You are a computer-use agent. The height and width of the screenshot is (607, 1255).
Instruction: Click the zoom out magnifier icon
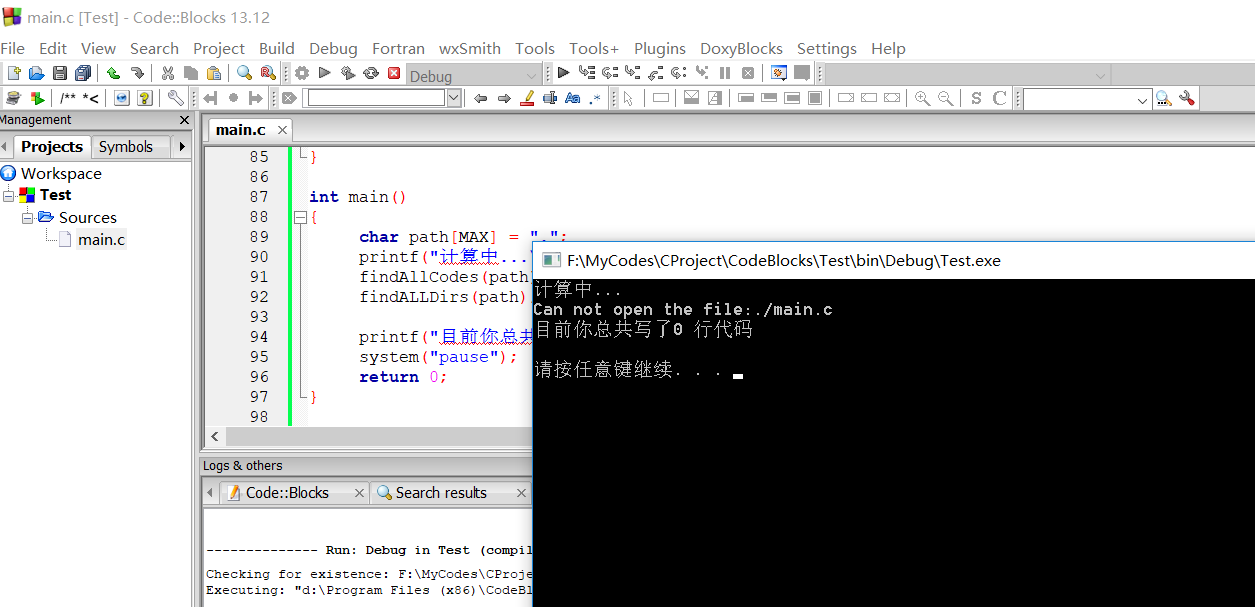[x=945, y=98]
